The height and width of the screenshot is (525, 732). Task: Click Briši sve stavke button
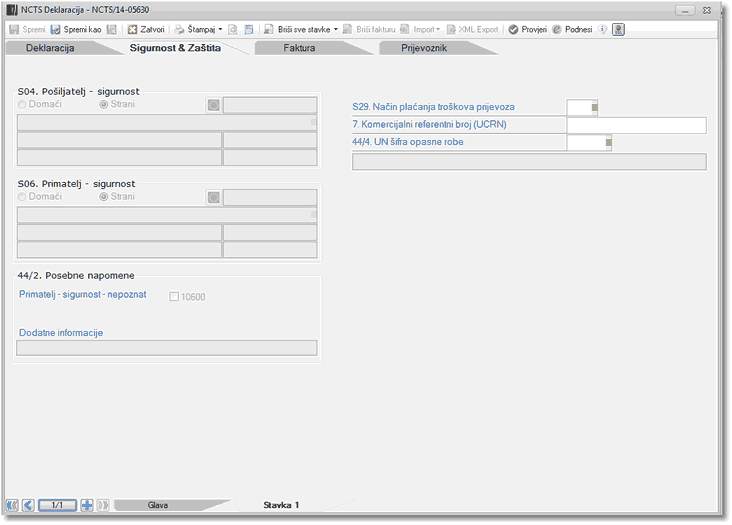[x=297, y=29]
